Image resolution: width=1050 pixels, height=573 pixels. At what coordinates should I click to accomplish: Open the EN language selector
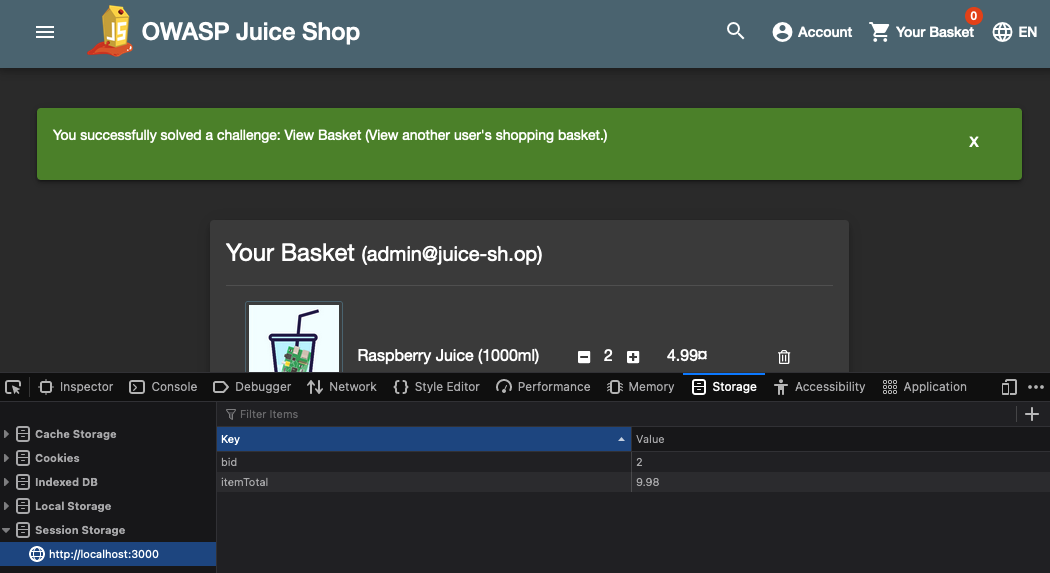(x=1015, y=31)
